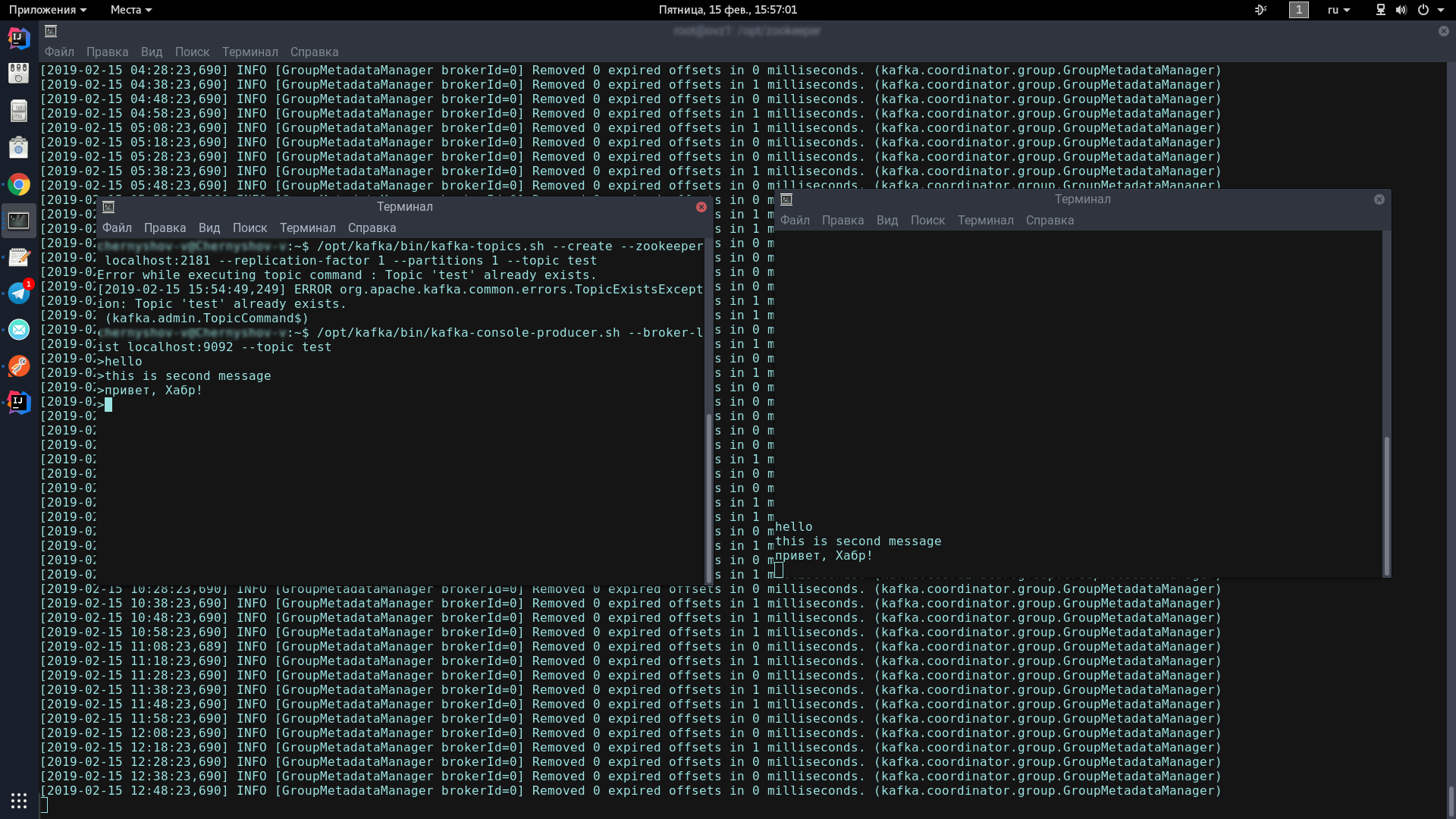
Task: Open Справка menu in main background terminal
Action: [314, 52]
